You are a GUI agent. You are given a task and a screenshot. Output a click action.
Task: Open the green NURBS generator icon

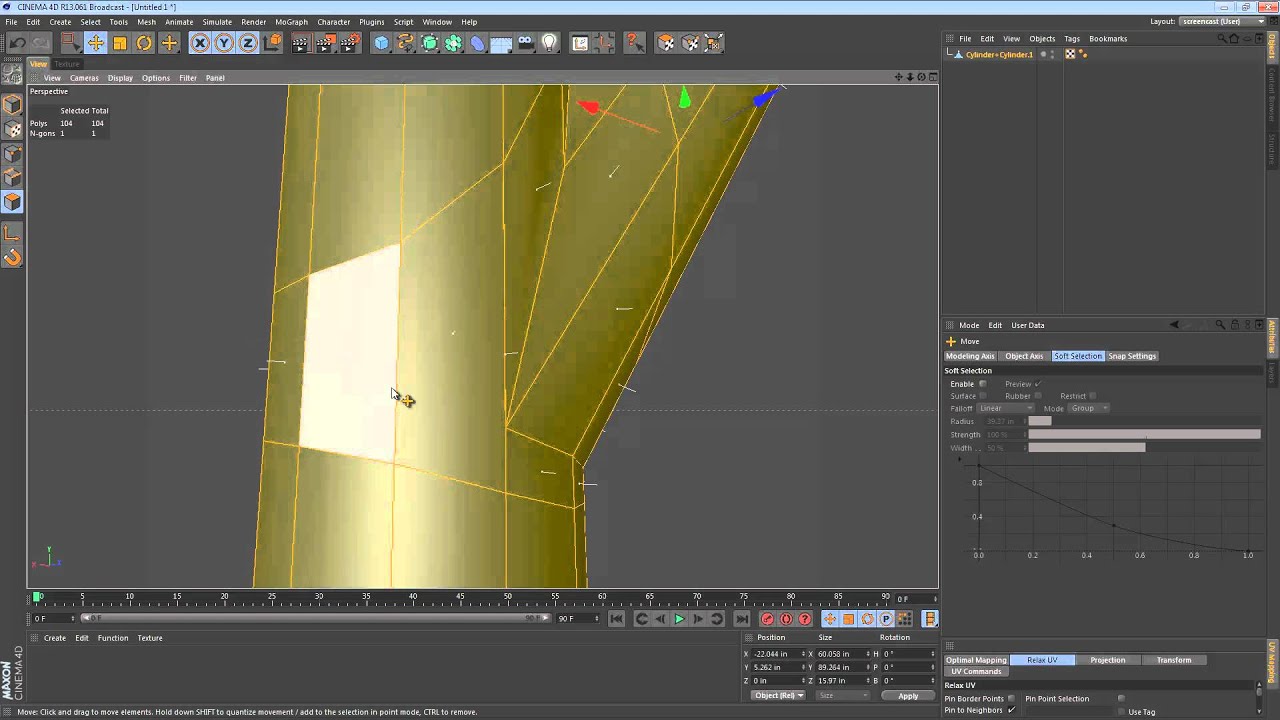pos(429,43)
